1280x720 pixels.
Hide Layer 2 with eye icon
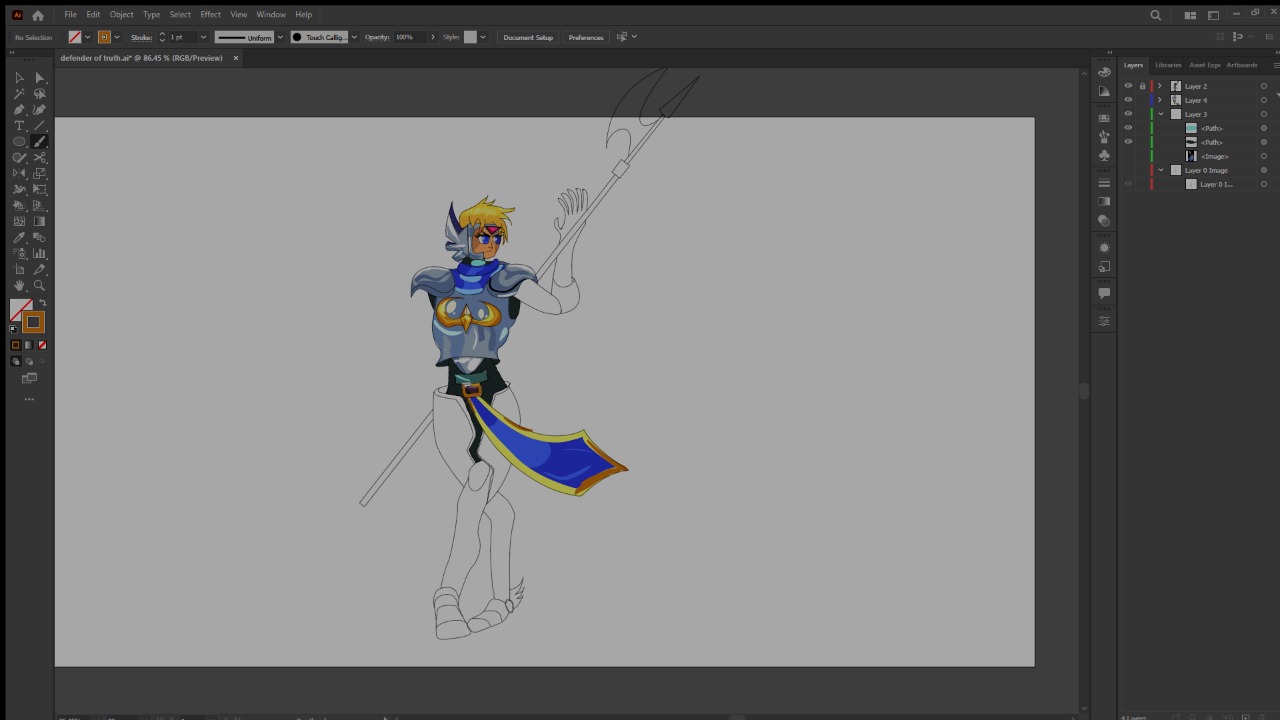pyautogui.click(x=1128, y=86)
